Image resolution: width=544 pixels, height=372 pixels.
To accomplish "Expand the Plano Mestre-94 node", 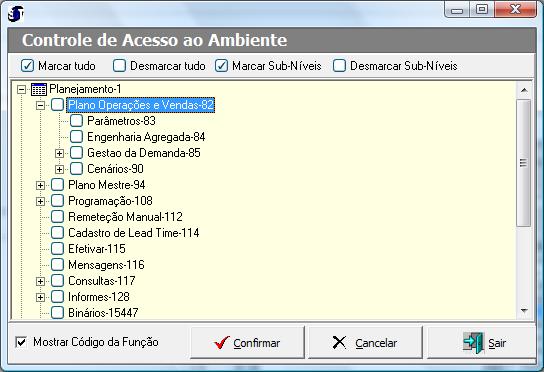I will [40, 185].
